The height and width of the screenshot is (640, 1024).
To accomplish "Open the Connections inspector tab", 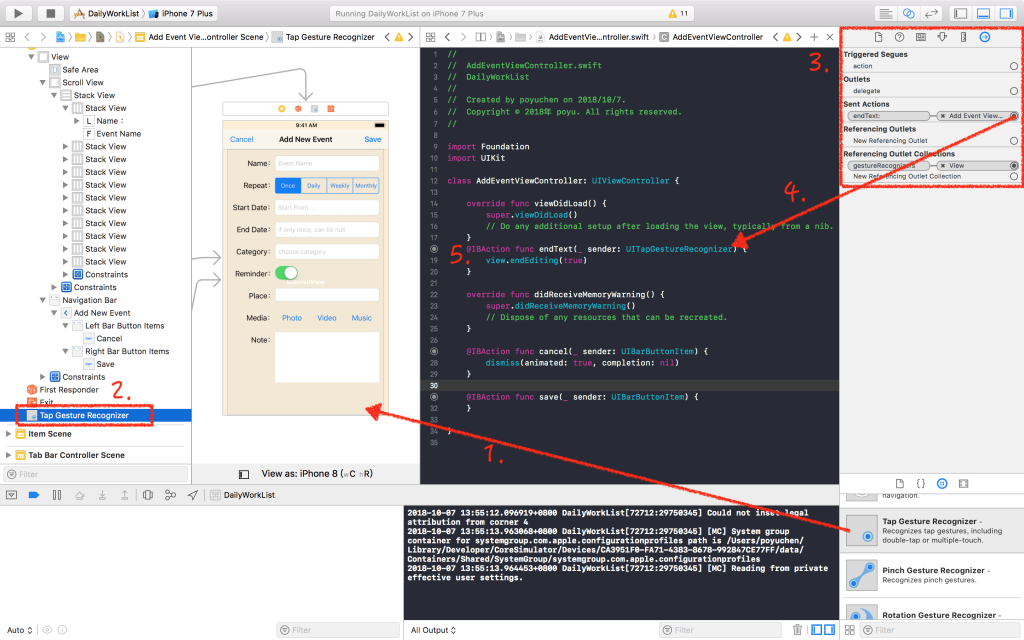I will click(x=985, y=37).
